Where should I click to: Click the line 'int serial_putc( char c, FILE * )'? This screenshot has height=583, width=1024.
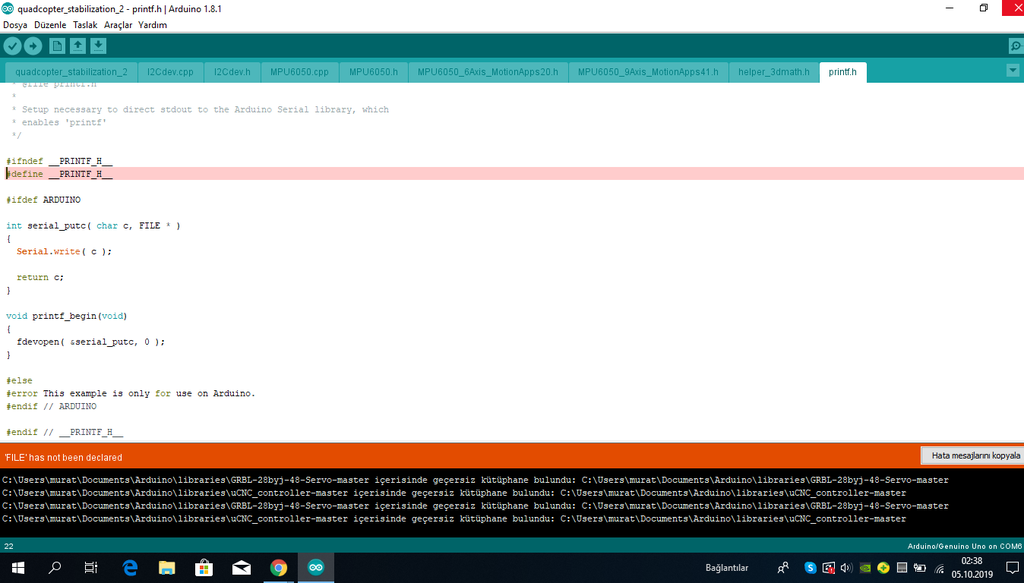coord(93,226)
